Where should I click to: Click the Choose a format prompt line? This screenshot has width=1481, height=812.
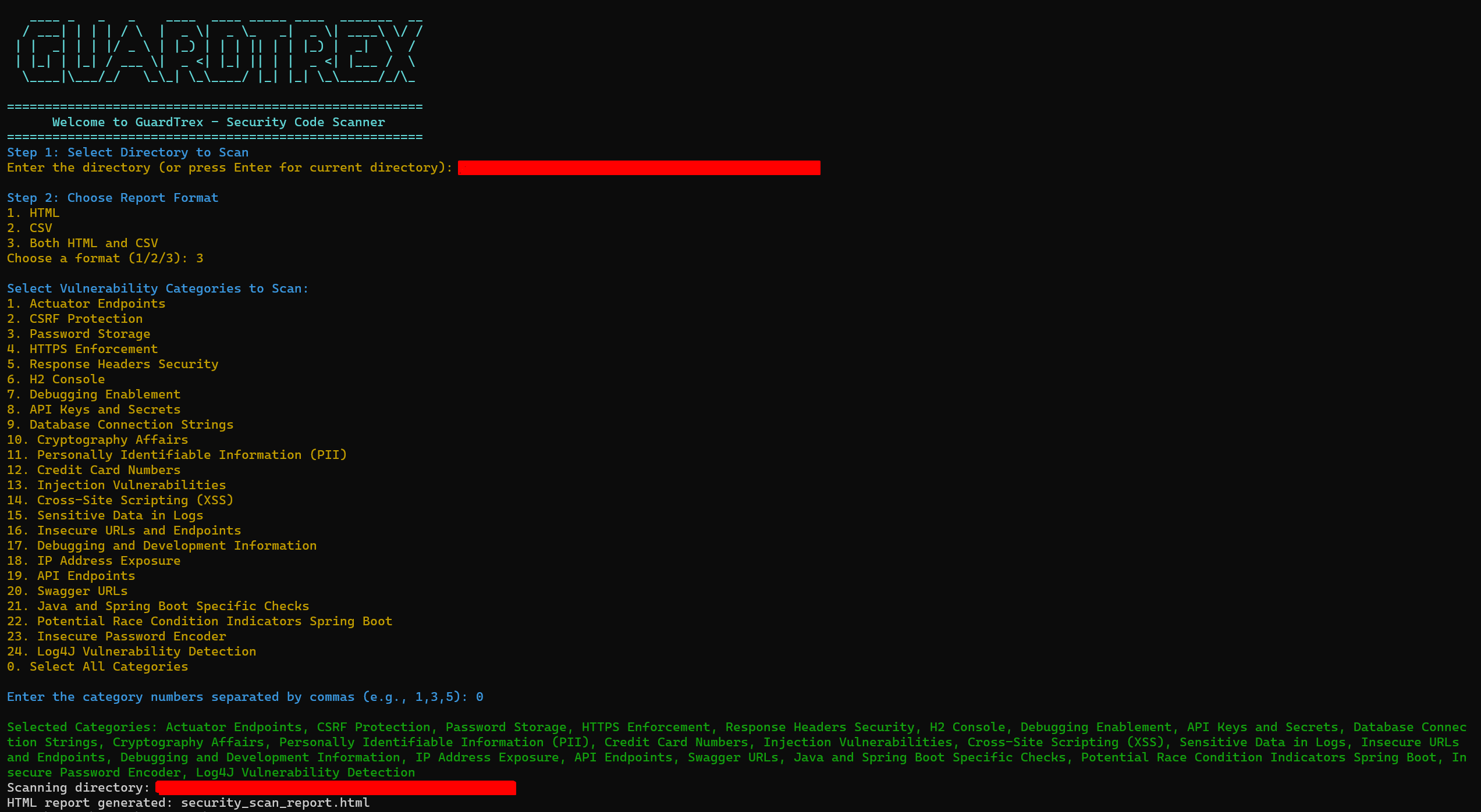[x=105, y=258]
